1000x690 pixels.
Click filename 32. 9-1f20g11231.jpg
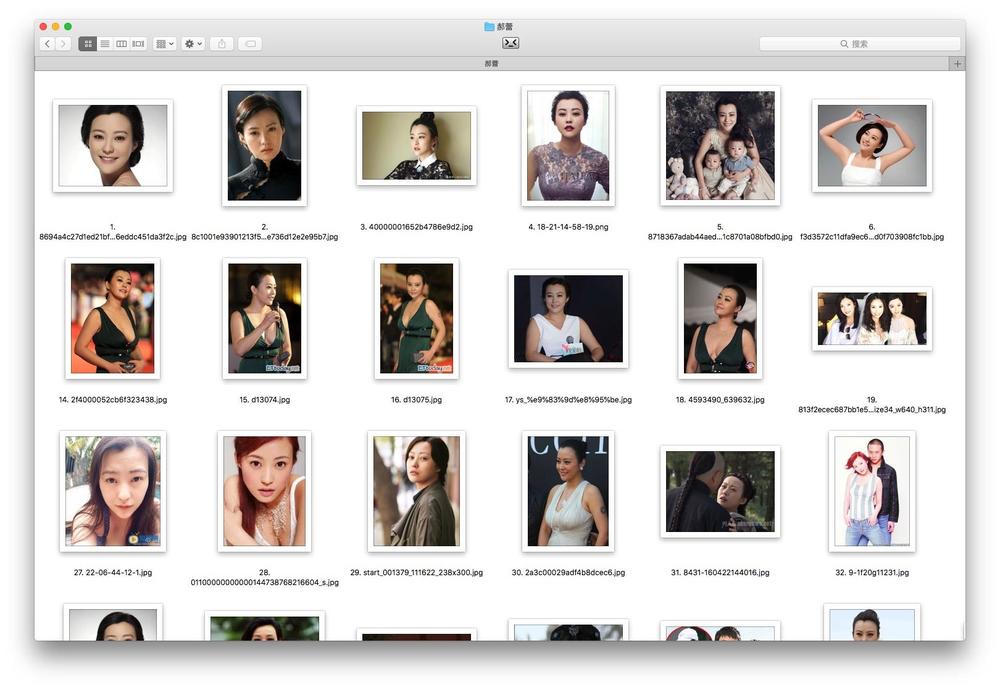872,573
